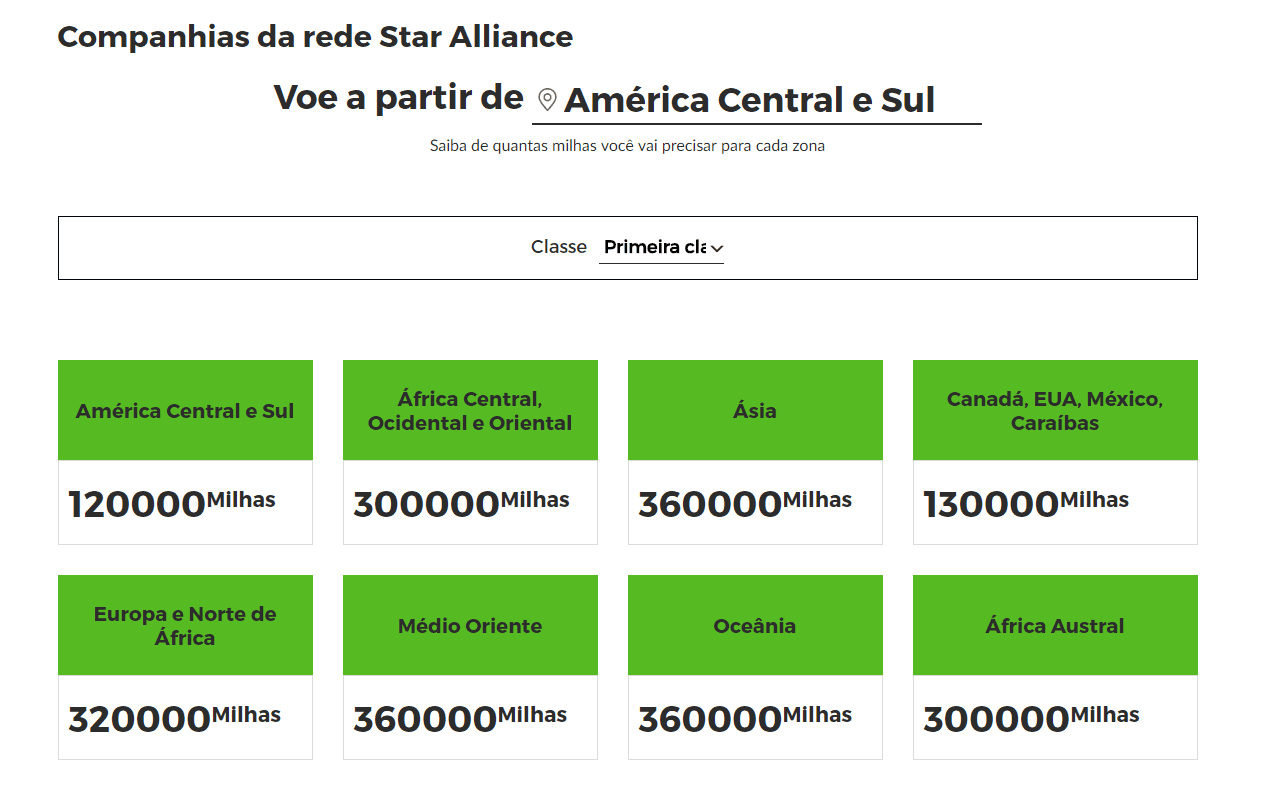Click the location pin icon
1274x786 pixels.
tap(547, 100)
